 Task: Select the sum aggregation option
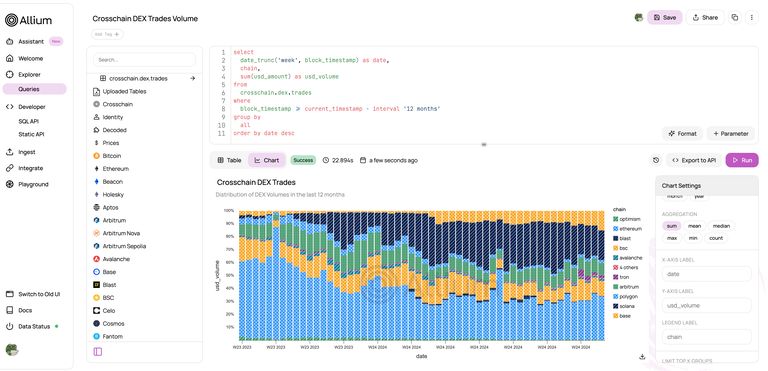click(x=671, y=226)
